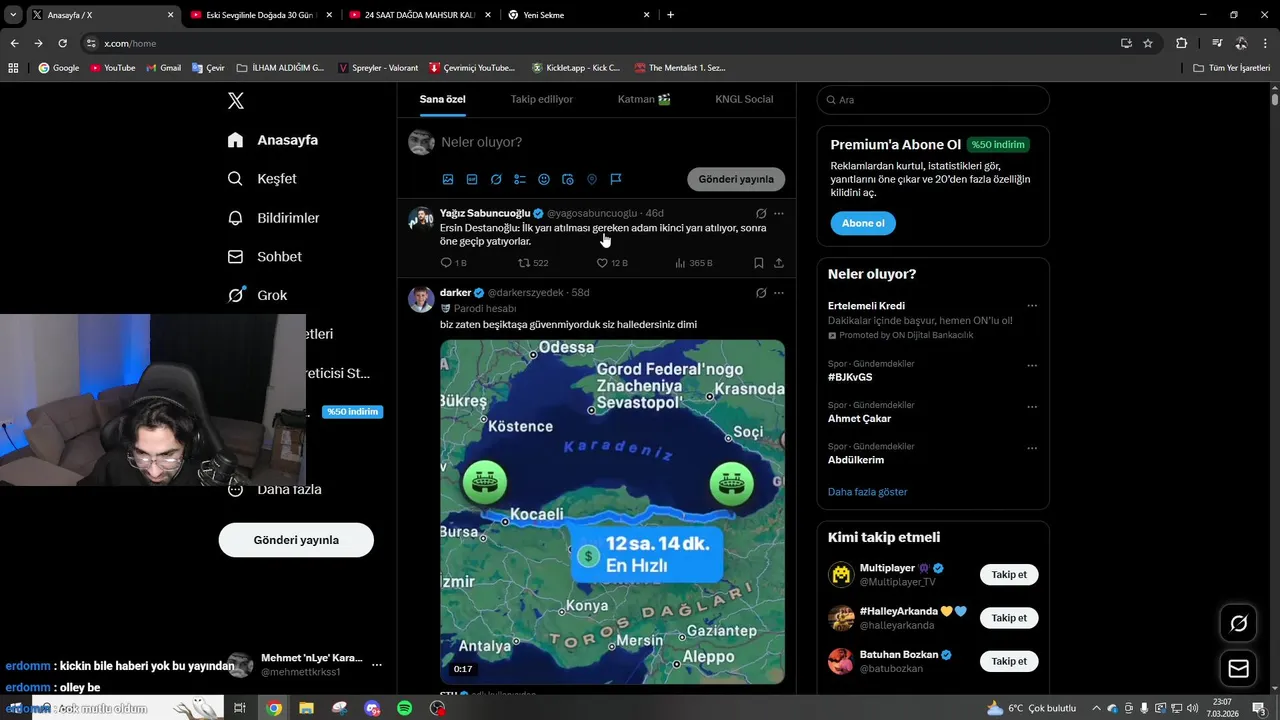Viewport: 1280px width, 720px height.
Task: Open the #BJKvGS trending topic
Action: pos(850,377)
